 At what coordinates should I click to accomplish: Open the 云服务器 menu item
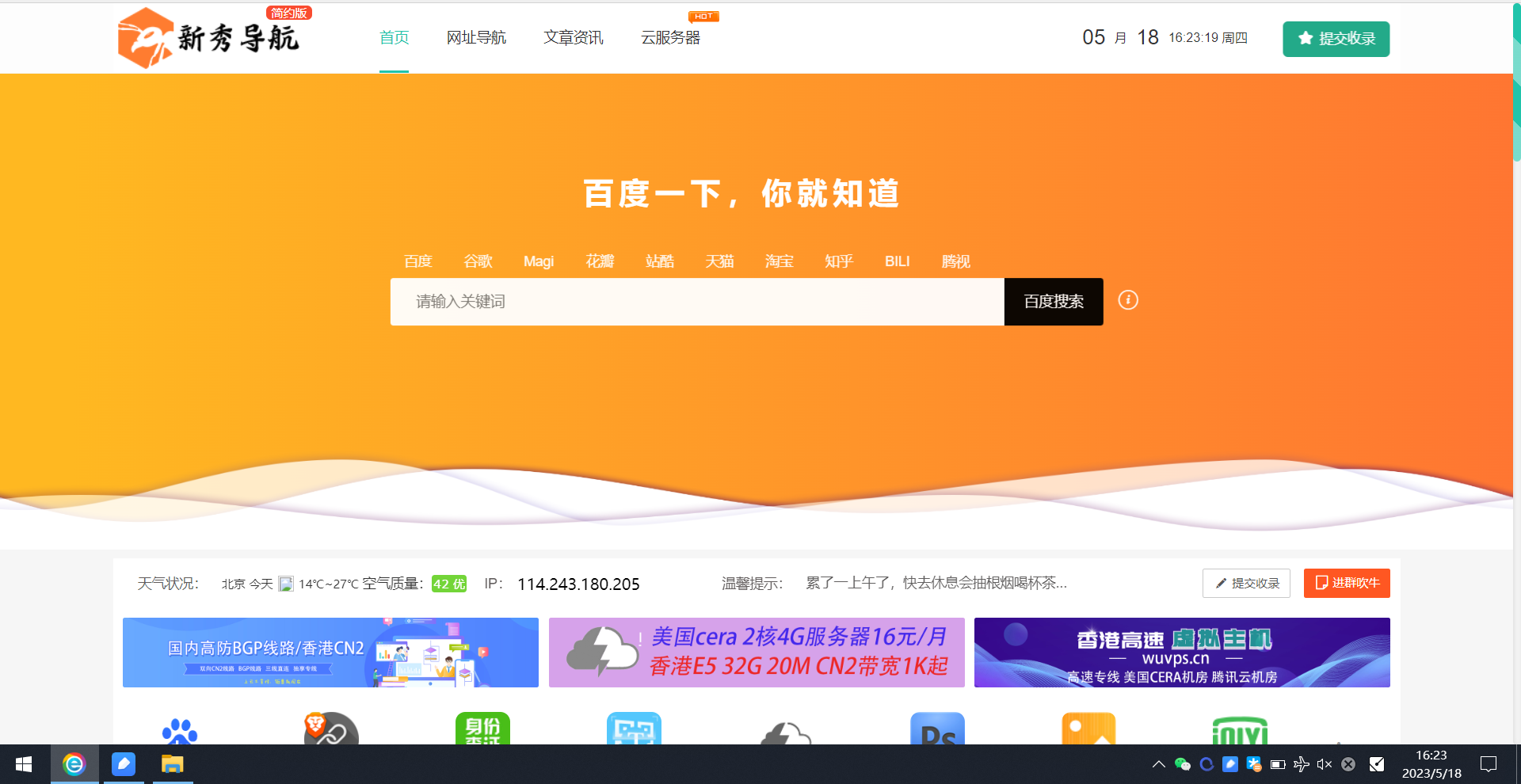(670, 37)
